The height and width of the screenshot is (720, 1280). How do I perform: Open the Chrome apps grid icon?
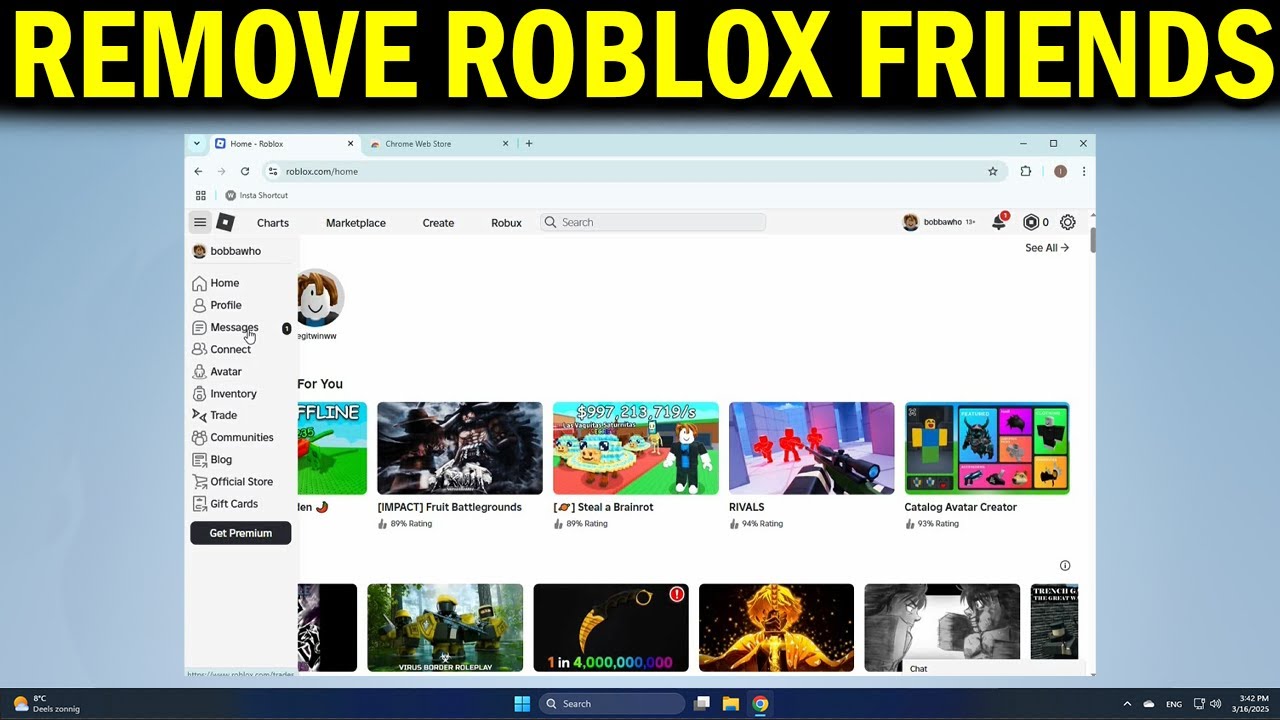click(x=200, y=195)
